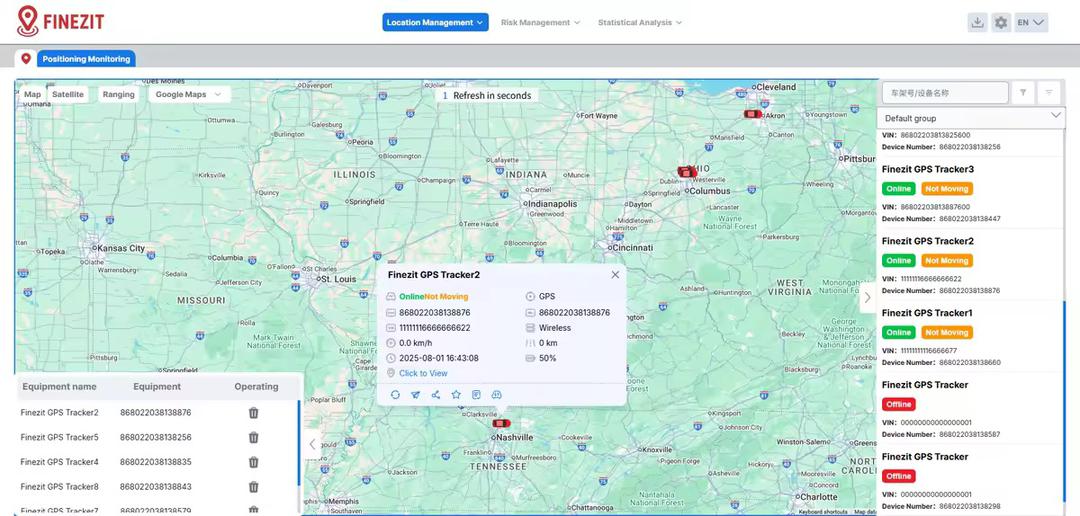Click the Operating column header
Viewport: 1080px width, 516px height.
(x=256, y=386)
